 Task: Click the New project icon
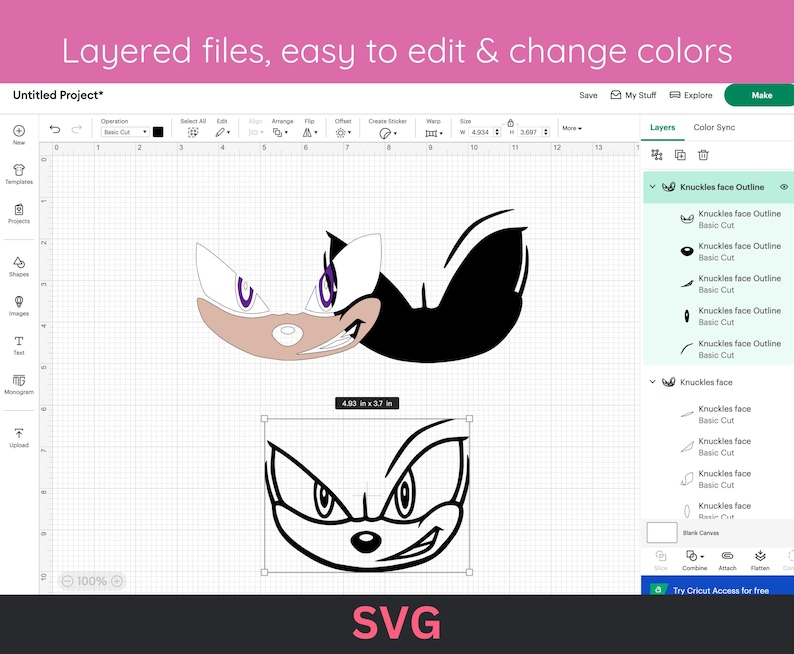pyautogui.click(x=19, y=132)
